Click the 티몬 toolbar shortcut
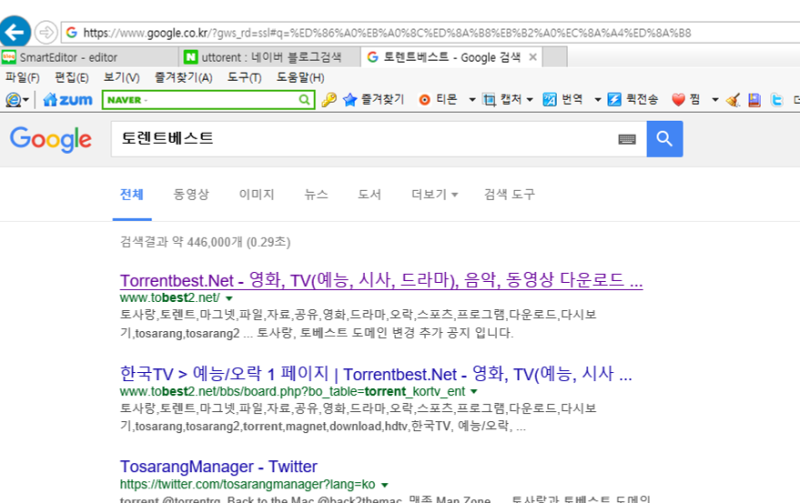The height and width of the screenshot is (503, 800). (438, 99)
